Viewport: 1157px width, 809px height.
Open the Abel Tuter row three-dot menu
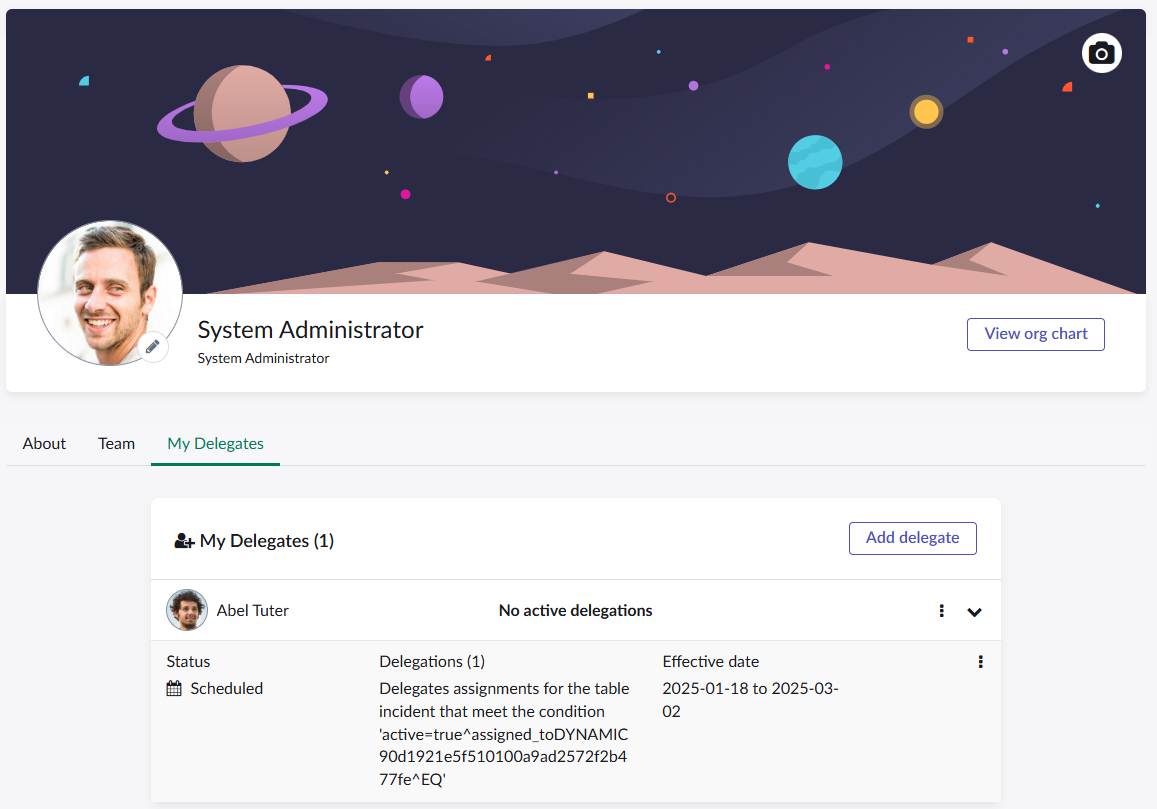point(941,611)
